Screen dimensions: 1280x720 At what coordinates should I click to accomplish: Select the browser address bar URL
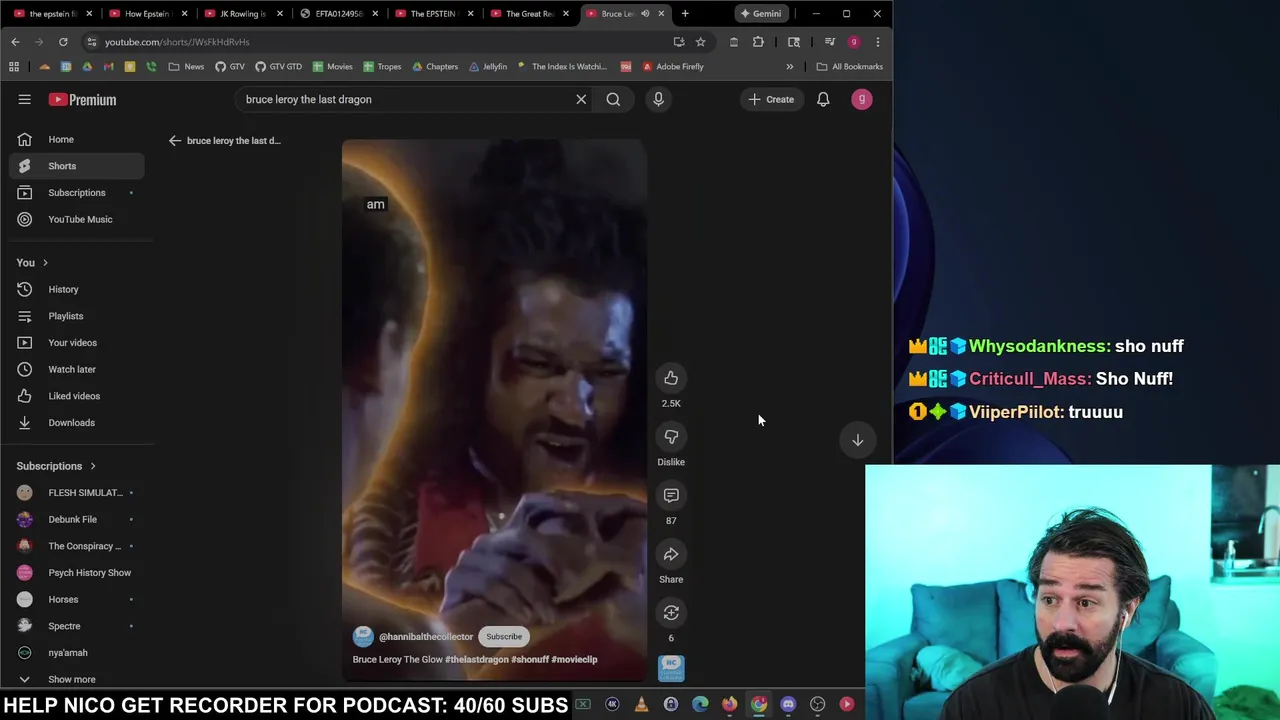point(177,42)
